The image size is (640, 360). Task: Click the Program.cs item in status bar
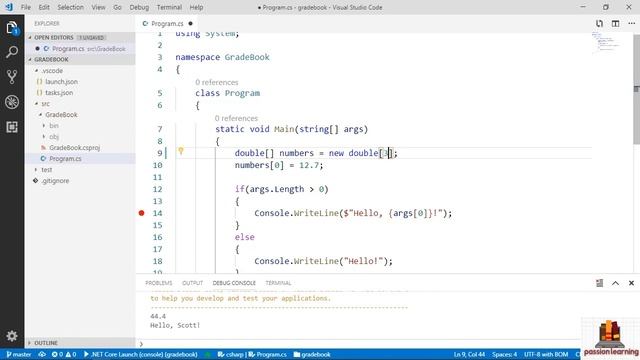268,354
